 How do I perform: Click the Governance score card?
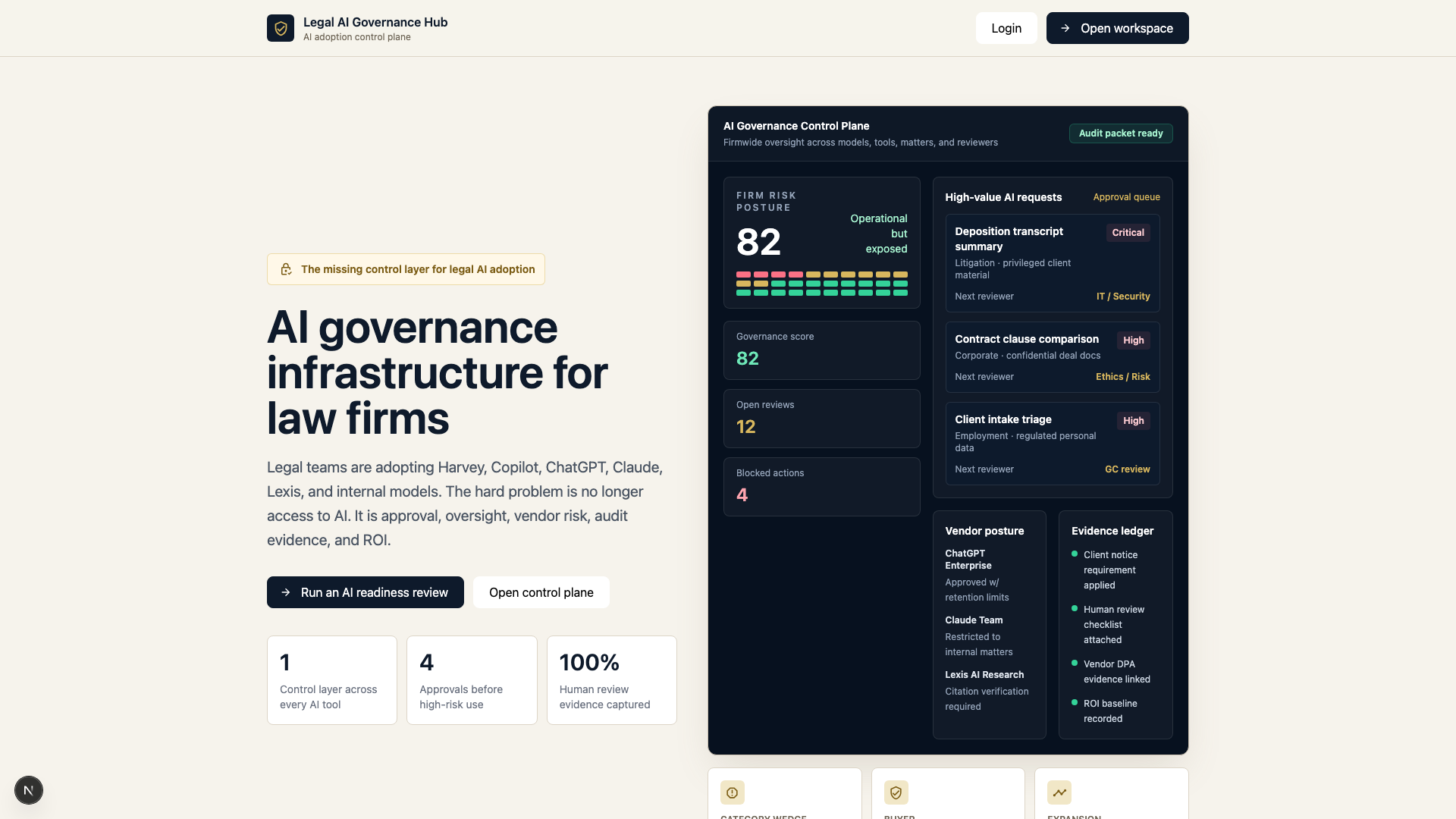[x=821, y=350]
